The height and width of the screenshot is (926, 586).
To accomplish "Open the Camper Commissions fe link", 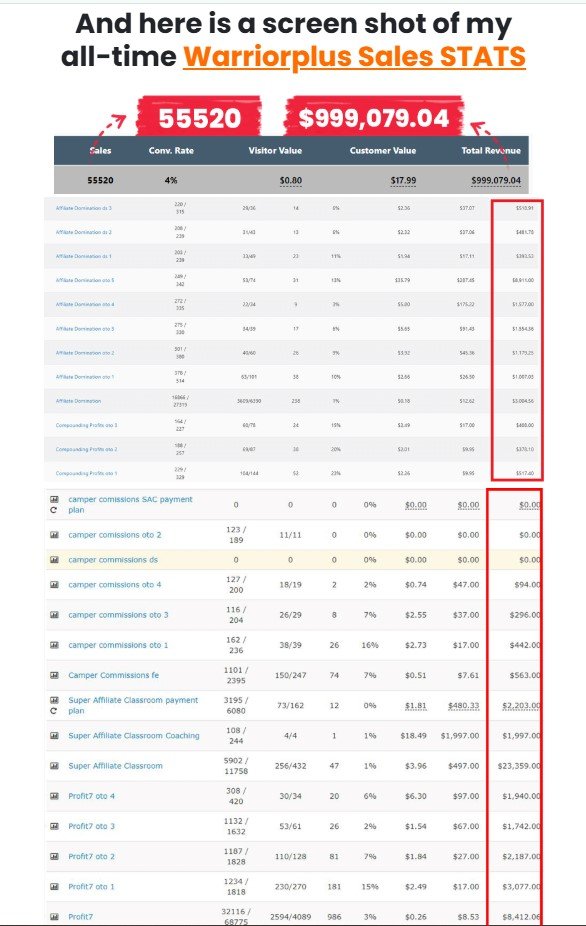I will 113,675.
